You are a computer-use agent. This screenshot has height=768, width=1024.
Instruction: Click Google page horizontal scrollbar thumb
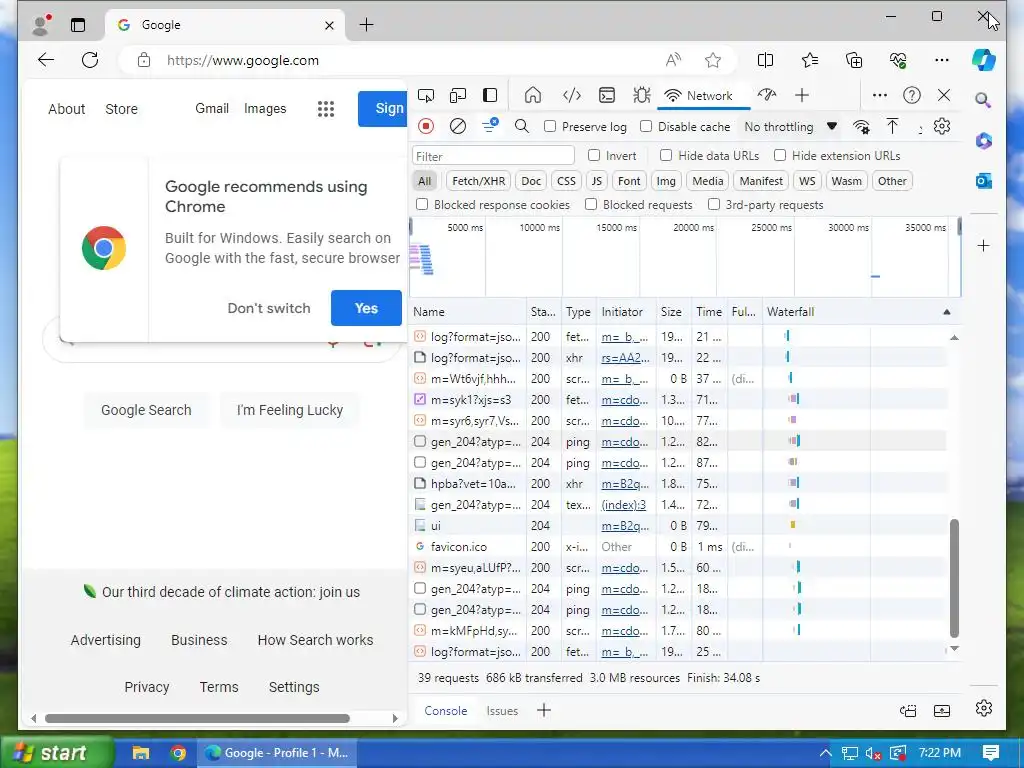coord(197,718)
